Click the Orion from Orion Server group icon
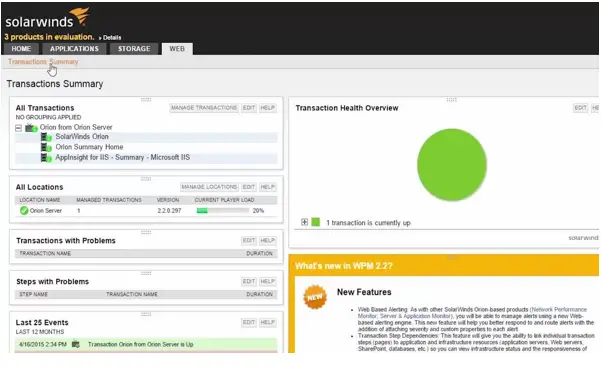The image size is (602, 373). pos(31,128)
